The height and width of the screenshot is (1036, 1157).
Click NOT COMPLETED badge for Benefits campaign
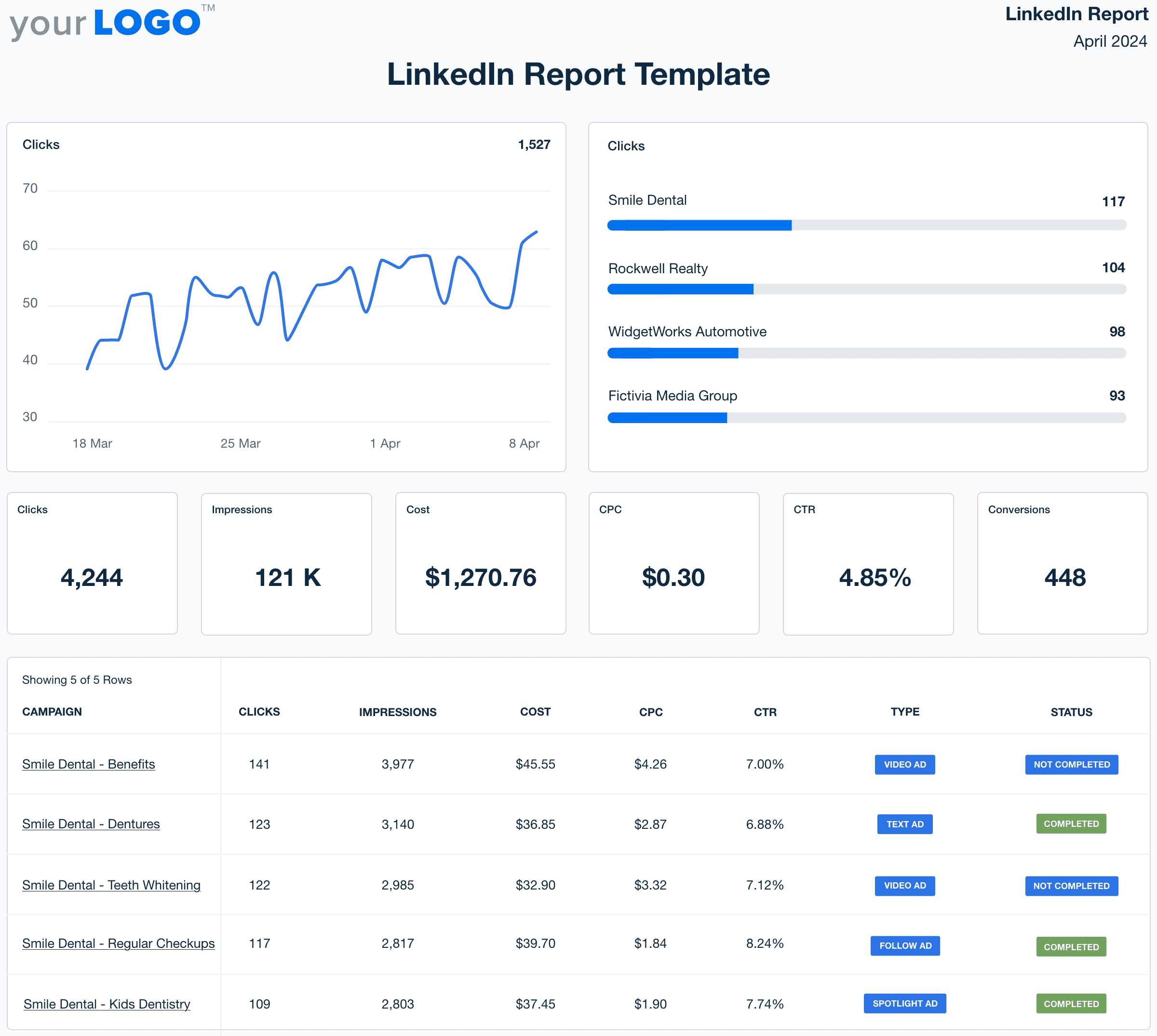[x=1071, y=764]
